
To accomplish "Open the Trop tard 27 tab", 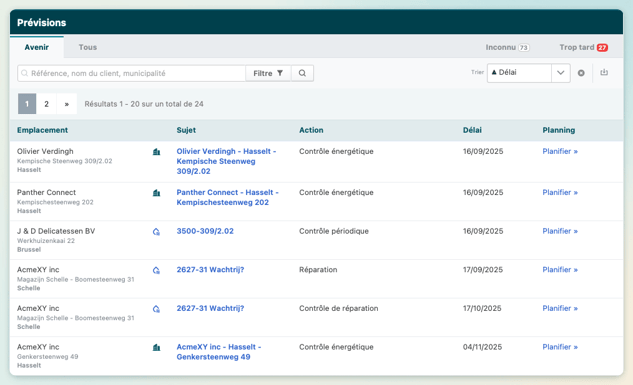I will pos(584,47).
